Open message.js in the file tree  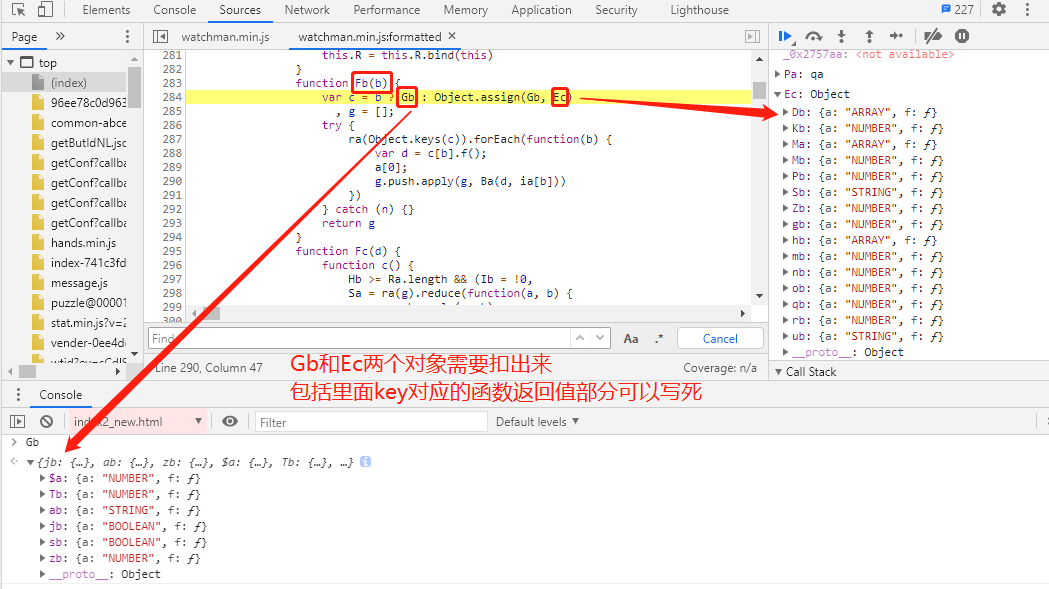[79, 283]
